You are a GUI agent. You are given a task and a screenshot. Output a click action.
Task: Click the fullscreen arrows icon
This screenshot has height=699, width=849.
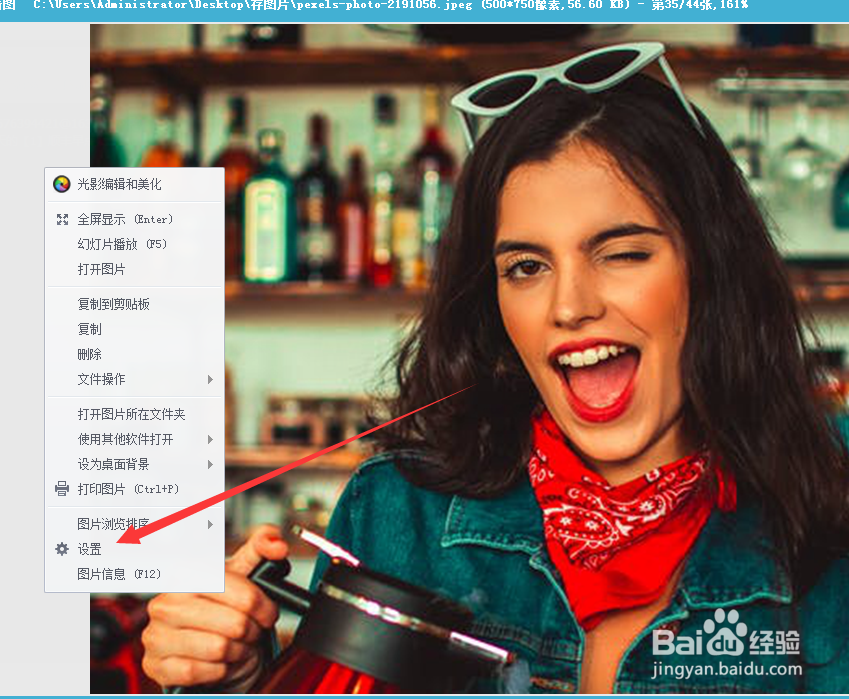(62, 219)
